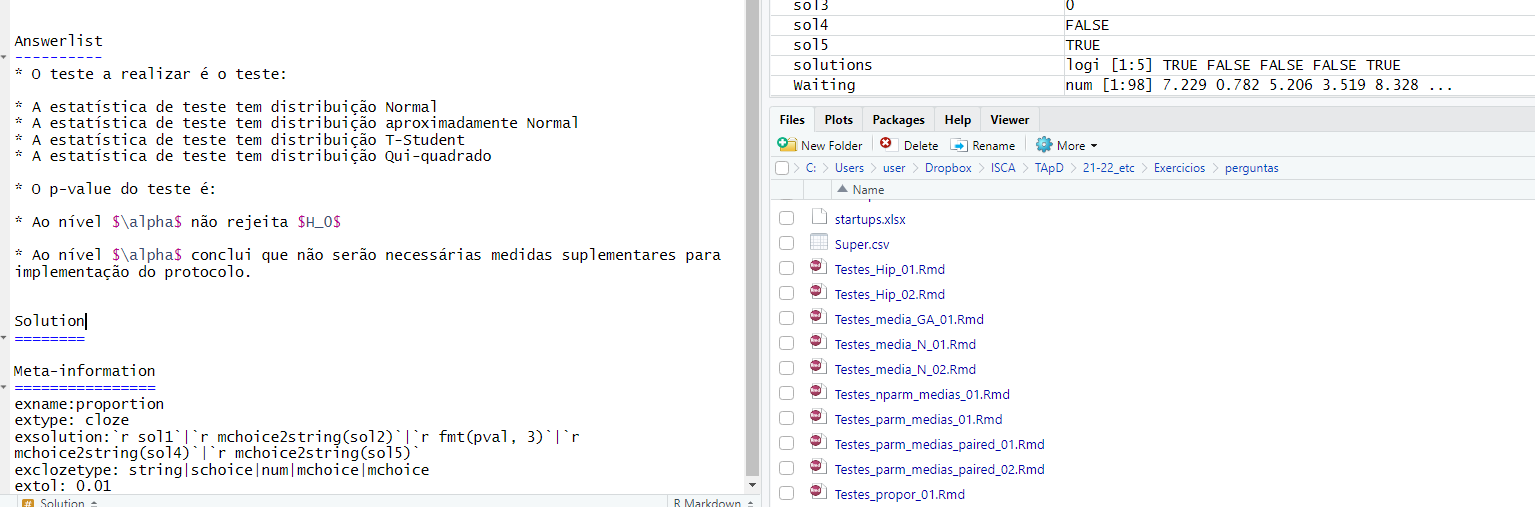Navigate to the TApD breadcrumb folder
This screenshot has height=507, width=1535.
[x=1049, y=168]
